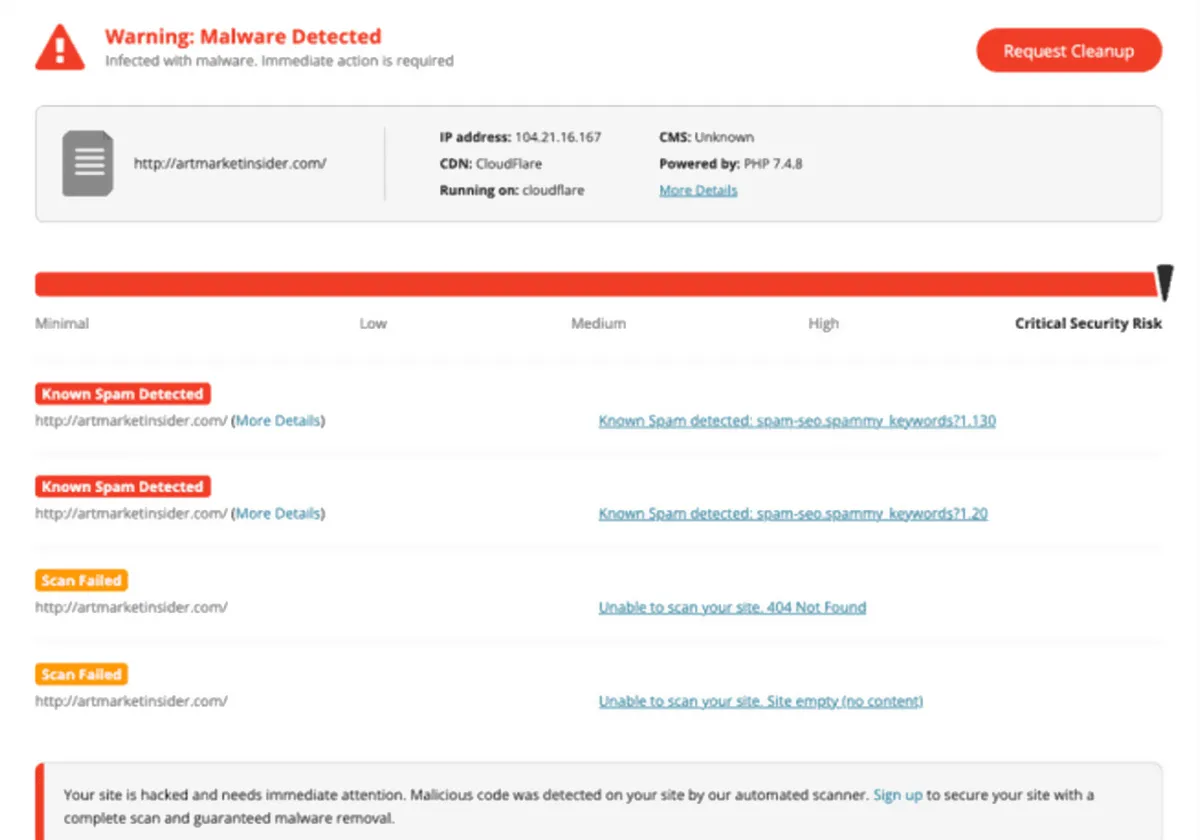Click the site URL beside the document icon
This screenshot has height=840, width=1200.
[230, 163]
